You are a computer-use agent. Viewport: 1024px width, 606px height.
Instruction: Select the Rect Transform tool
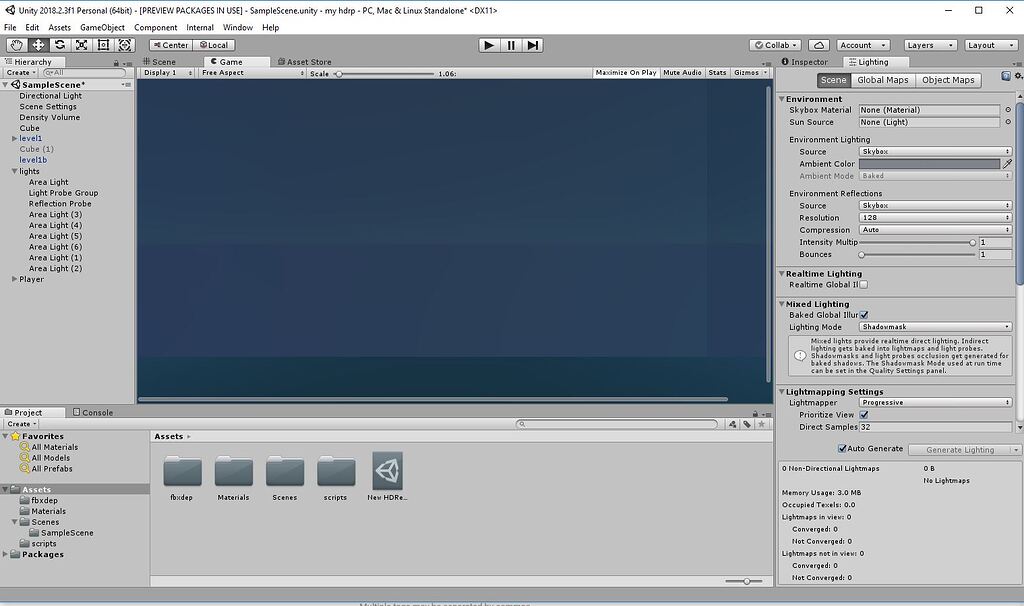pos(103,45)
